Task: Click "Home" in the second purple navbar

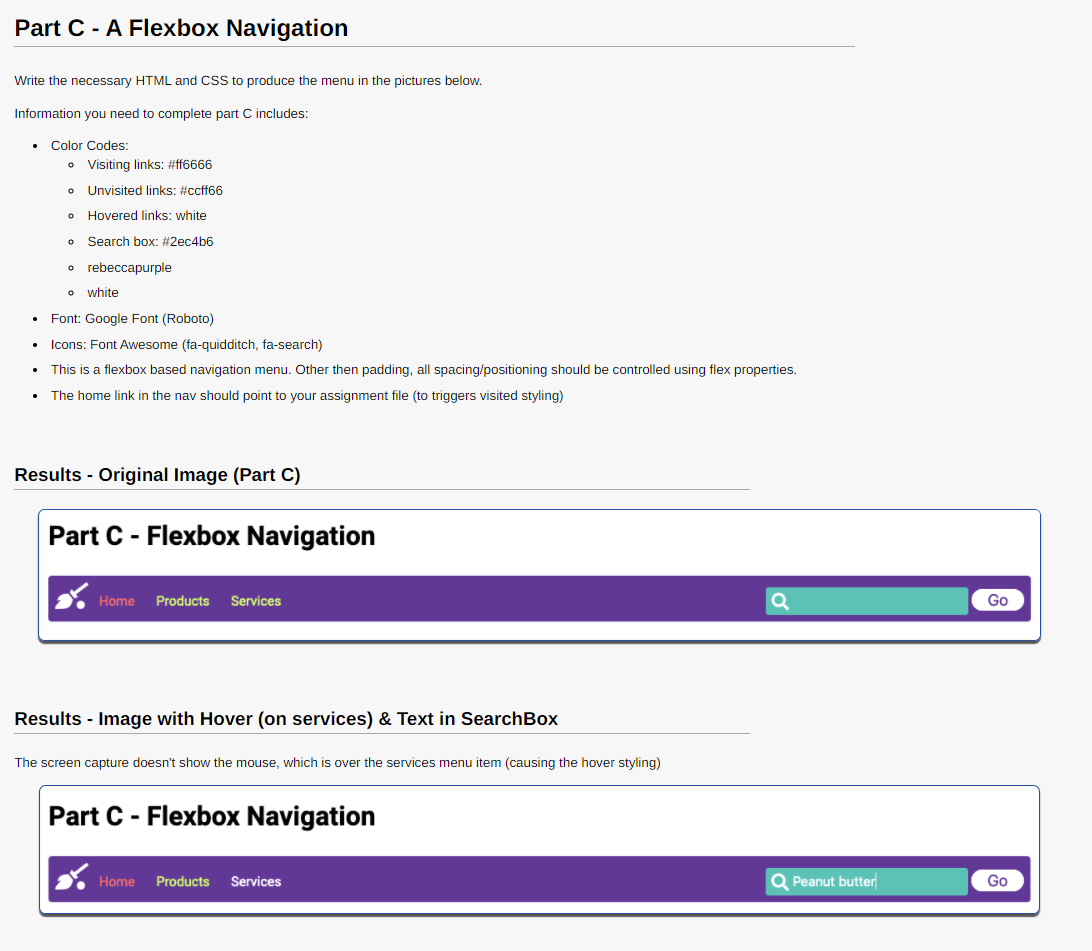Action: pyautogui.click(x=116, y=881)
